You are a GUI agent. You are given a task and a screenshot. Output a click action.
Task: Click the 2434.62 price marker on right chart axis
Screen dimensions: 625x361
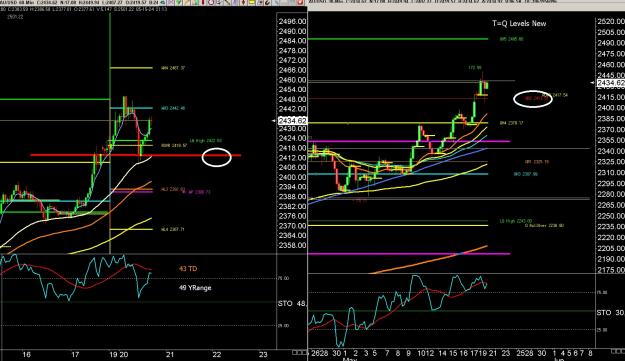610,82
